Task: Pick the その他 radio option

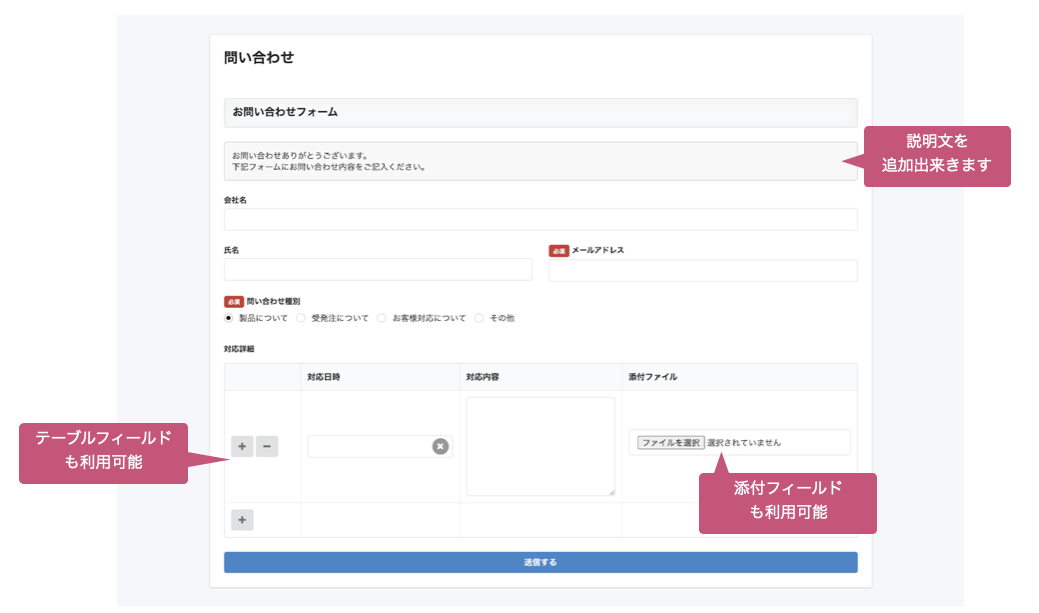Action: point(480,318)
